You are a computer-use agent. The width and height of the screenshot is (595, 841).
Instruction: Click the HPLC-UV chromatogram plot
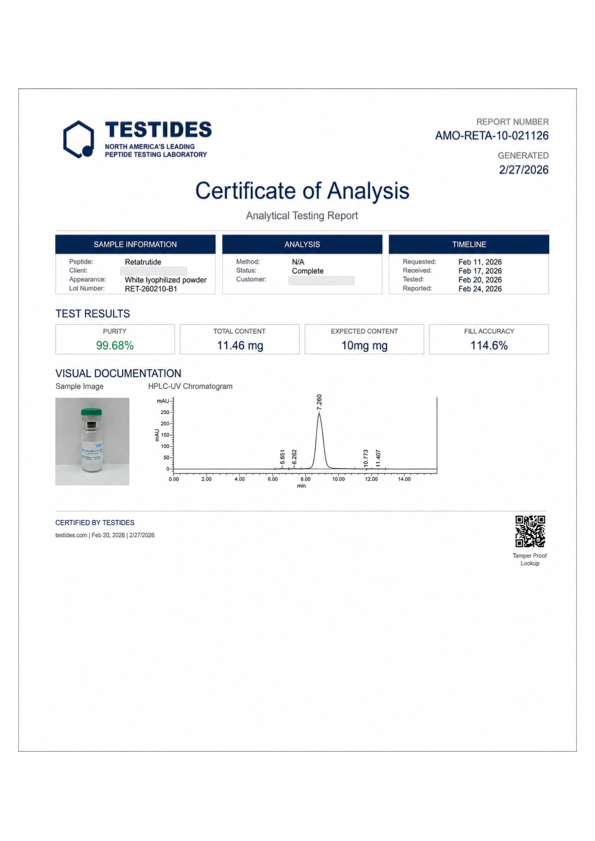pyautogui.click(x=297, y=440)
